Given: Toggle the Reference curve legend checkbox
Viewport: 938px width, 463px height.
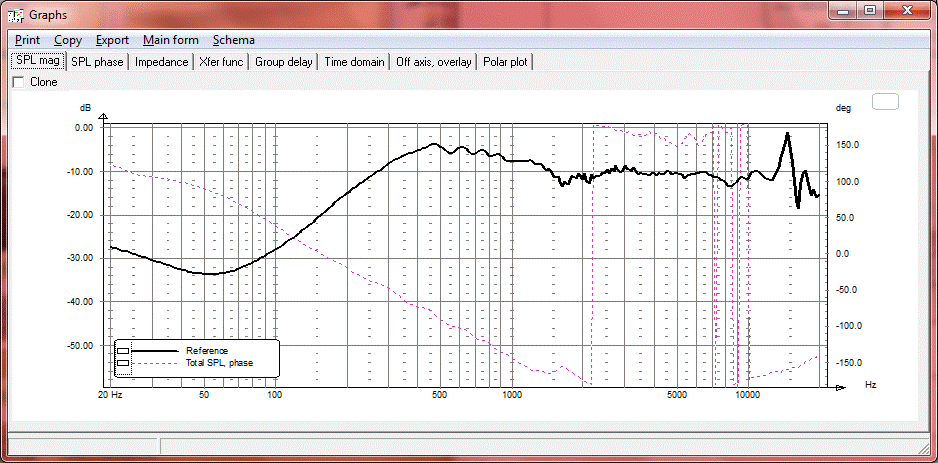Looking at the screenshot, I should (x=123, y=351).
